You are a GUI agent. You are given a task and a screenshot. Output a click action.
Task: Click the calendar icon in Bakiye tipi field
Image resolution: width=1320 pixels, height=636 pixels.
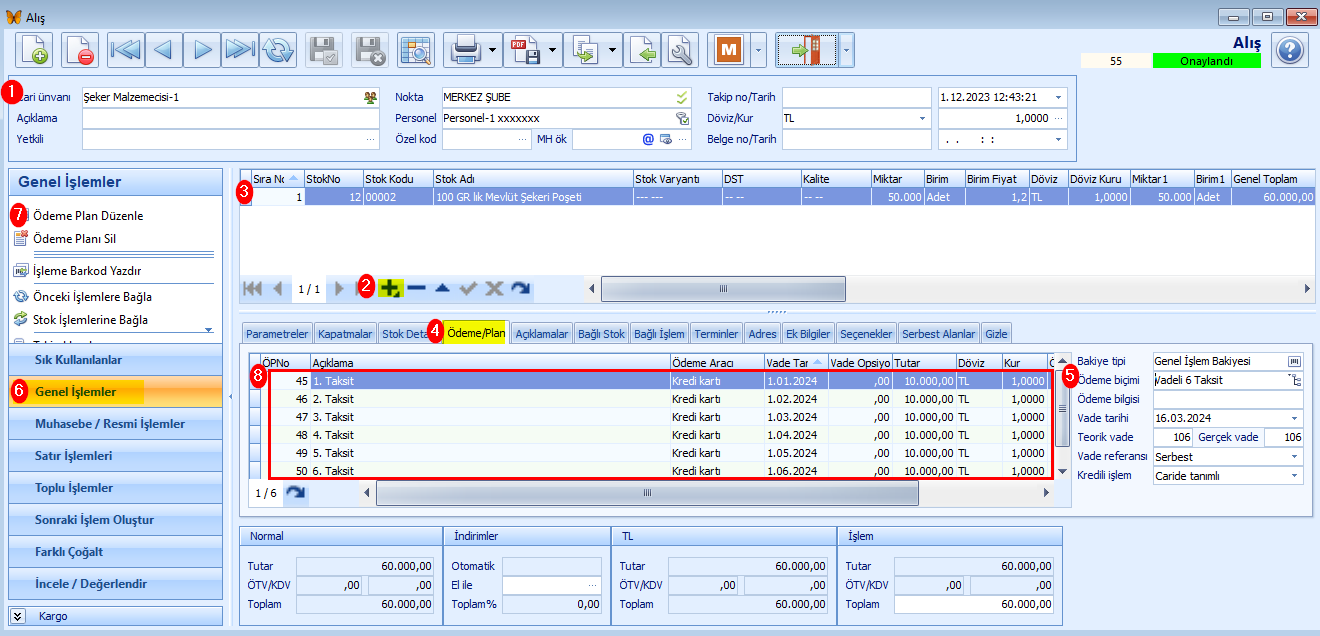1295,361
